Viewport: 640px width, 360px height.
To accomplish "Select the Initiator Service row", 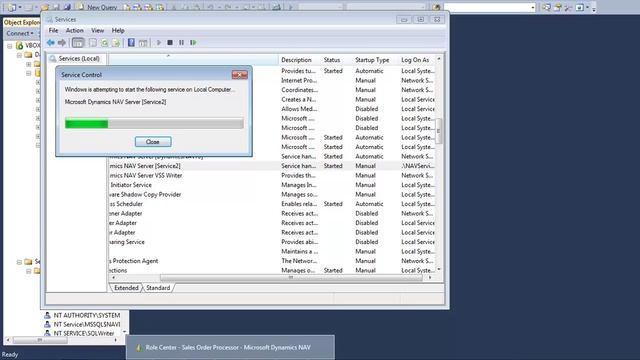I will [x=272, y=185].
